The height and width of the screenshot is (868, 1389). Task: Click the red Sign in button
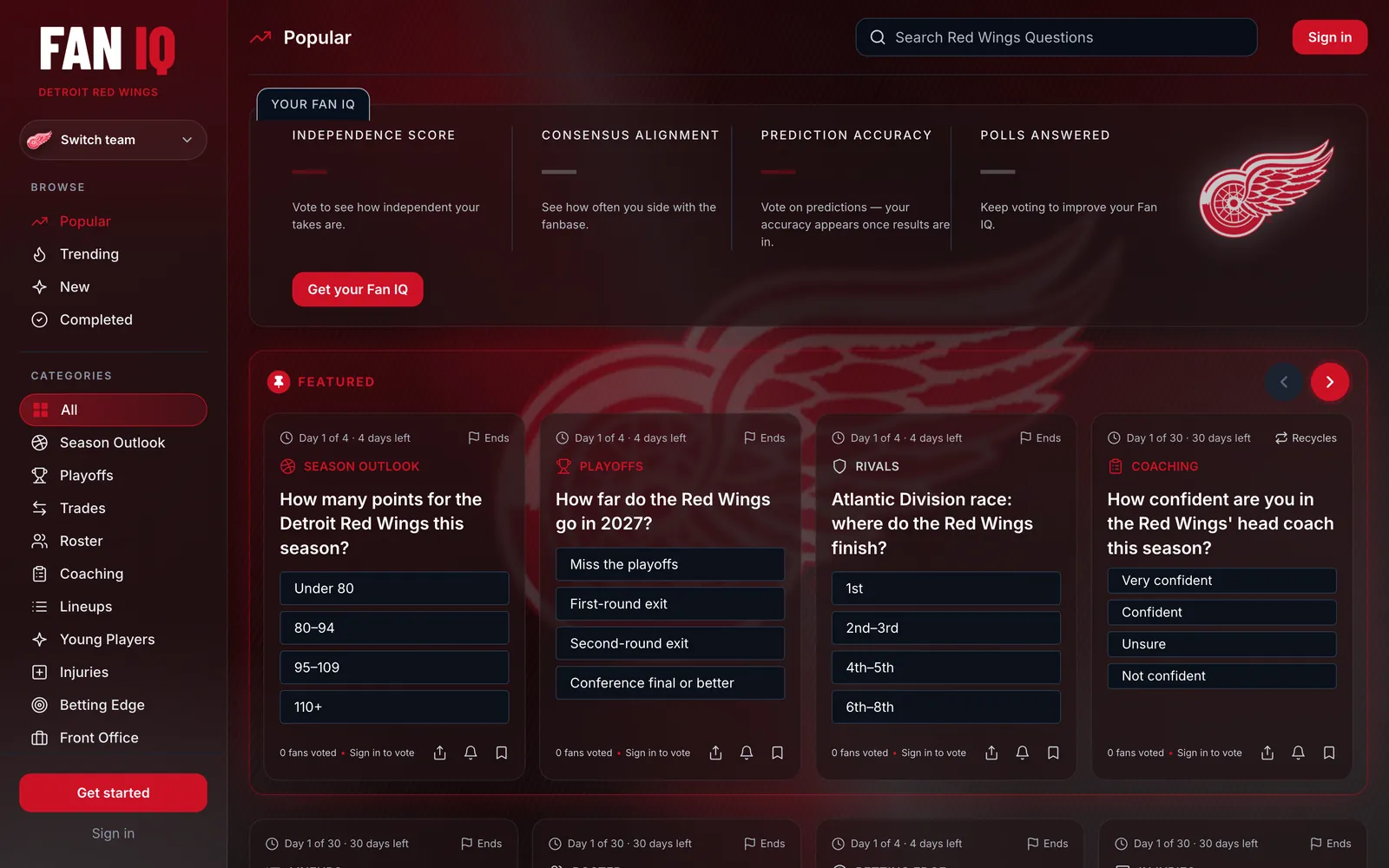point(1329,37)
